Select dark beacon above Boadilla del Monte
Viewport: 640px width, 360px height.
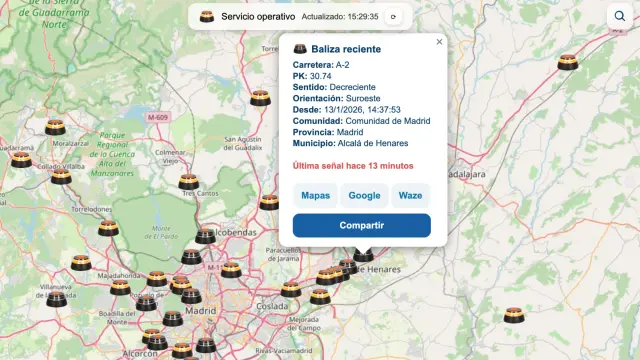pos(146,303)
